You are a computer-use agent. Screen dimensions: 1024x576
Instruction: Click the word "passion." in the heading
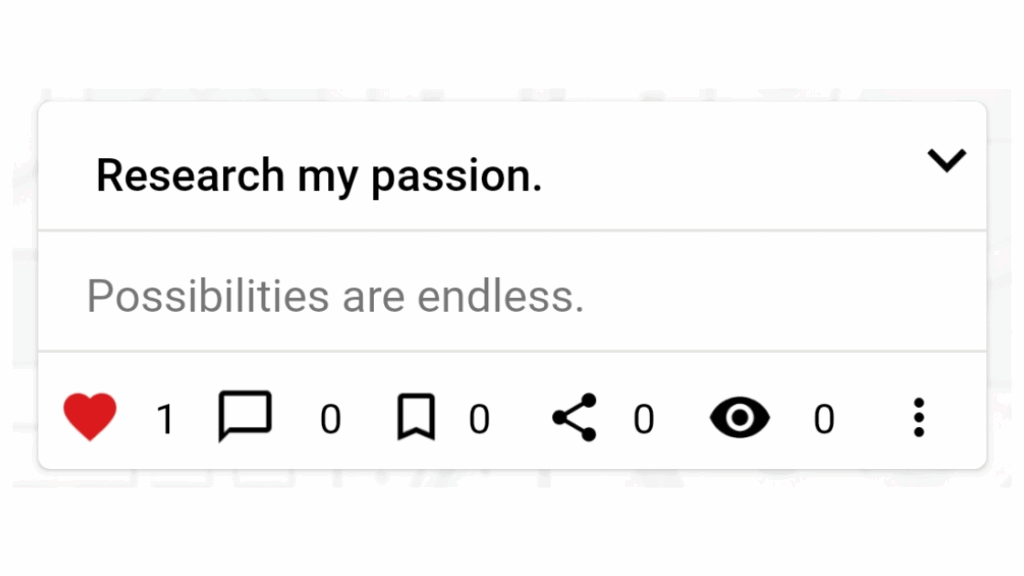pyautogui.click(x=456, y=176)
